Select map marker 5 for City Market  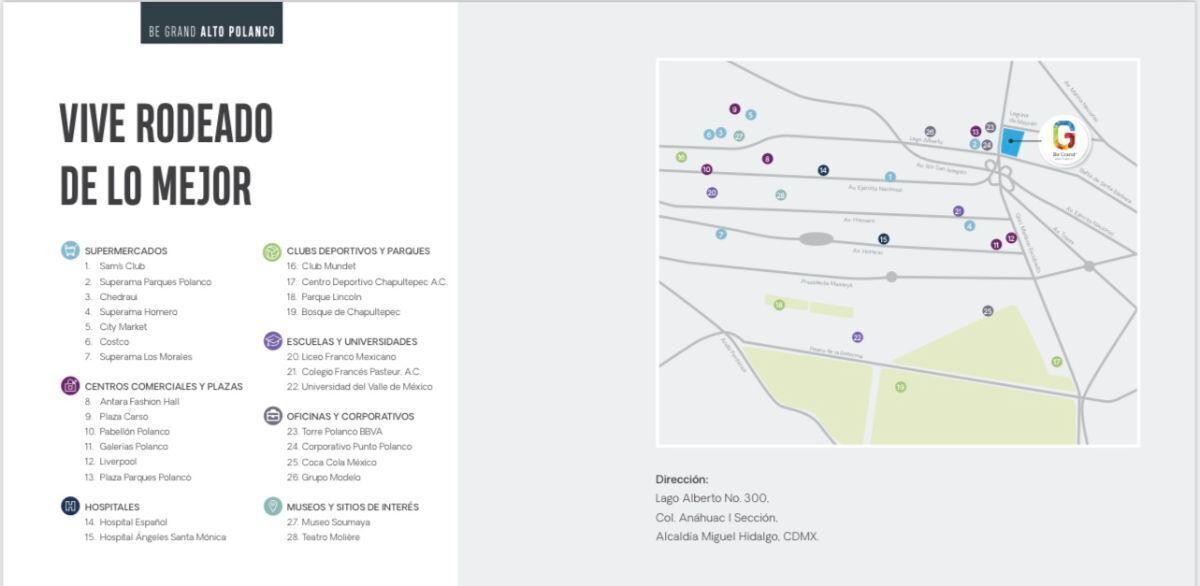coord(751,115)
